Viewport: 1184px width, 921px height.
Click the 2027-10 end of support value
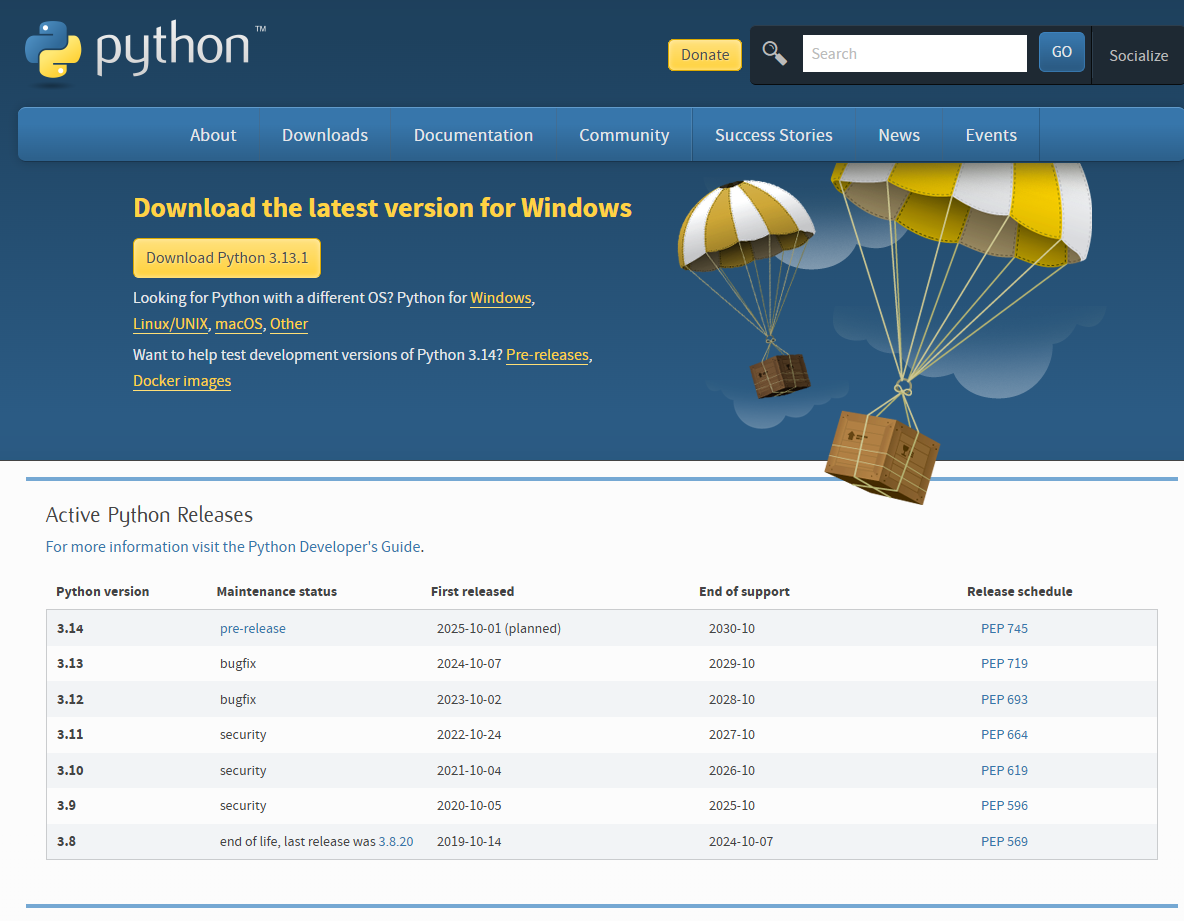732,735
